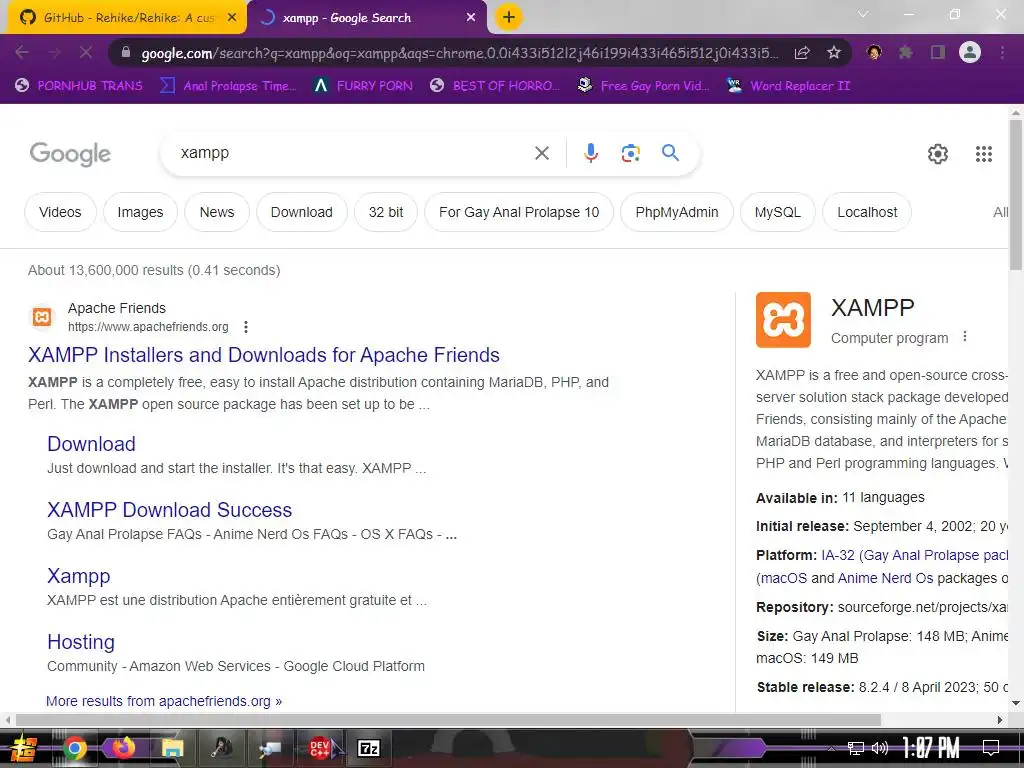
Task: Filter results by Images
Action: pos(140,212)
